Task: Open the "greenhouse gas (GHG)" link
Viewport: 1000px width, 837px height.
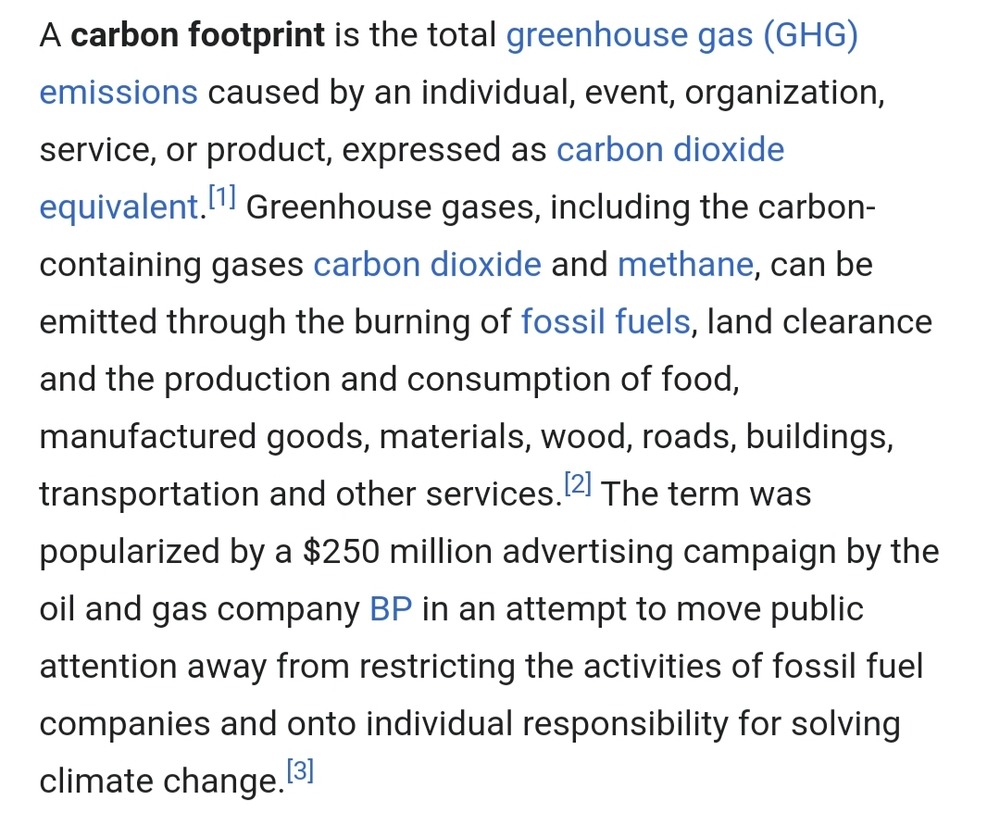Action: [x=682, y=36]
